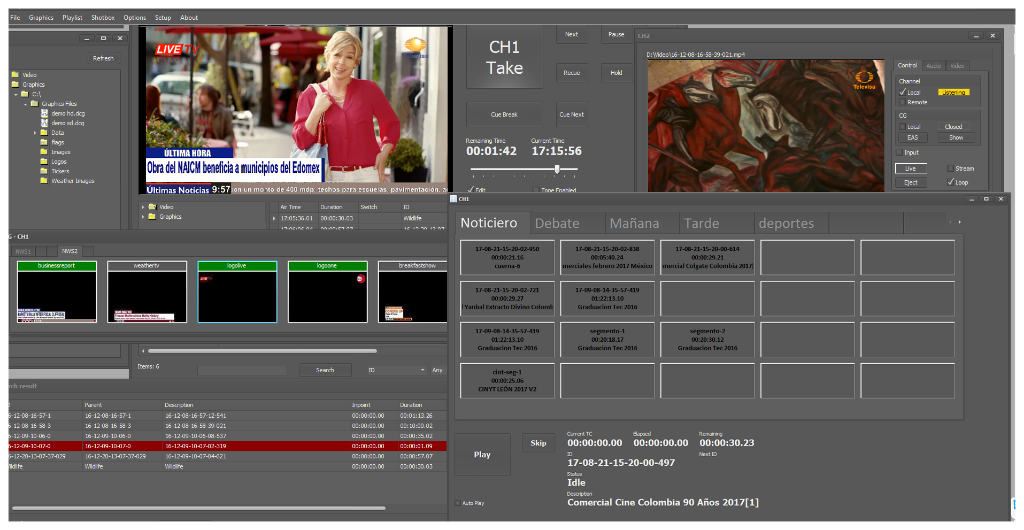This screenshot has height=530, width=1024.
Task: Click the Recue button
Action: (x=571, y=72)
